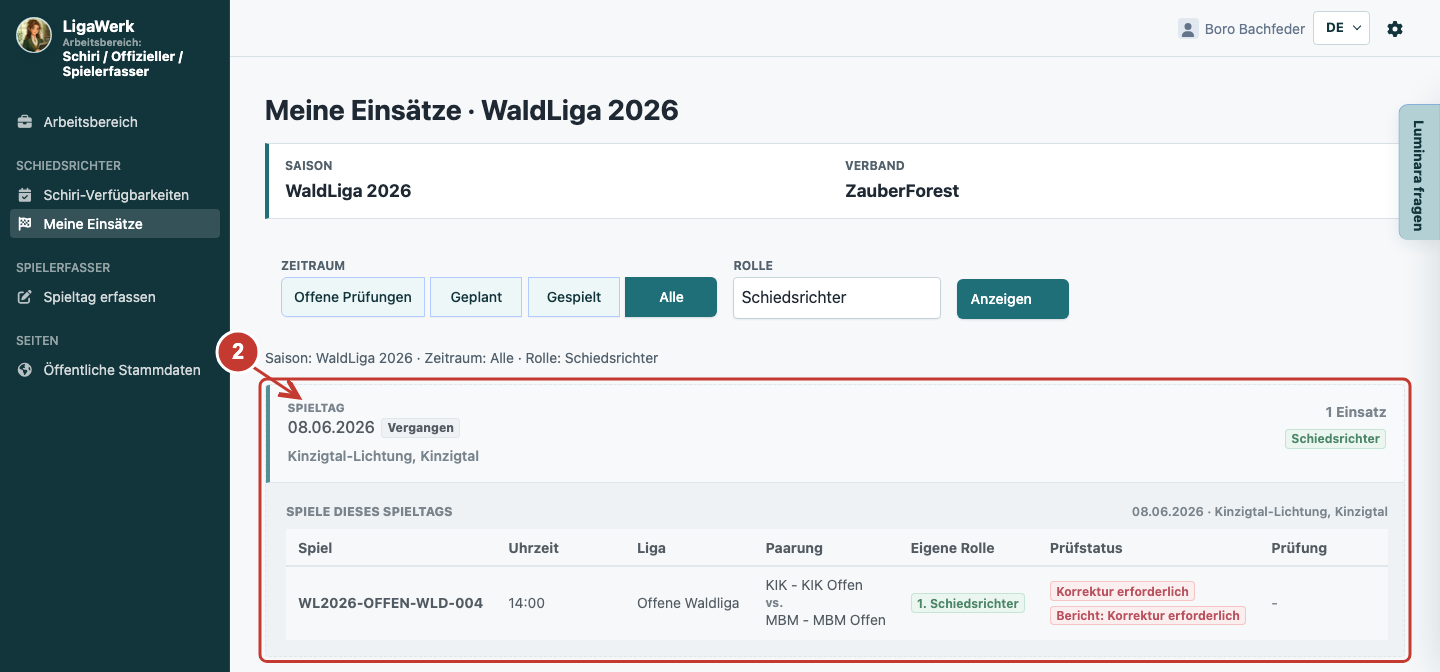The width and height of the screenshot is (1440, 672).
Task: Click the Spieltag erfassen edit icon
Action: (x=25, y=297)
